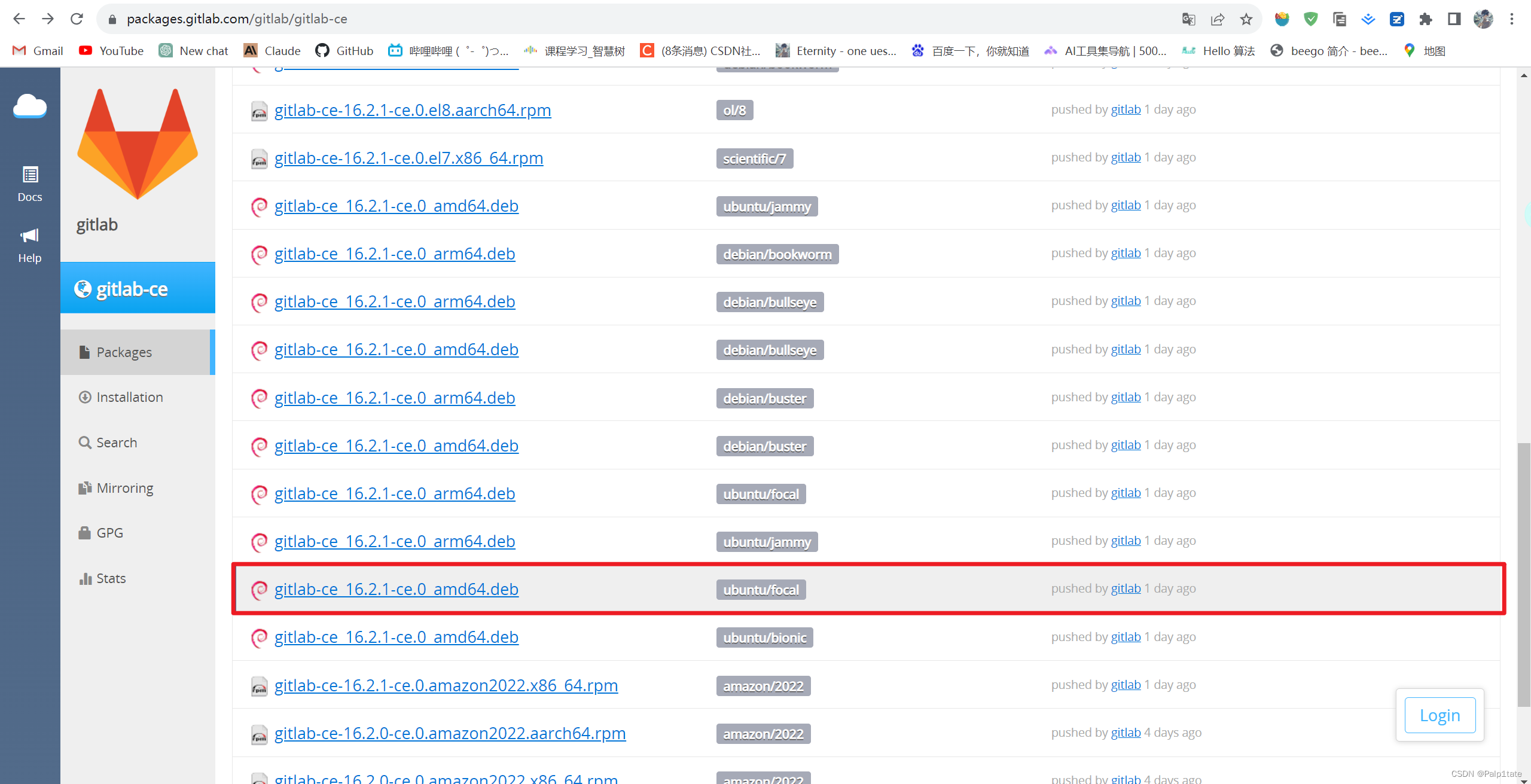Open the Hello 算法 bookmark
Viewport: 1531px width, 784px height.
tap(1218, 51)
